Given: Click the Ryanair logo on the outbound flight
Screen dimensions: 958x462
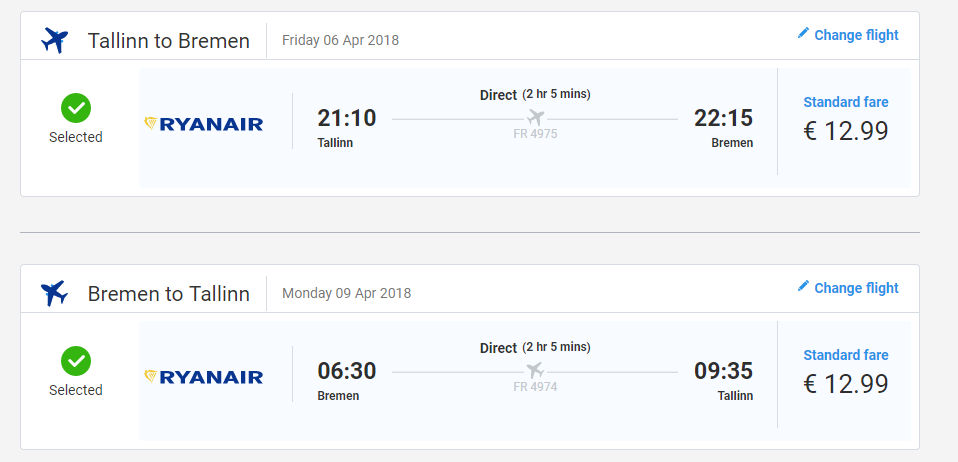Looking at the screenshot, I should pos(203,124).
